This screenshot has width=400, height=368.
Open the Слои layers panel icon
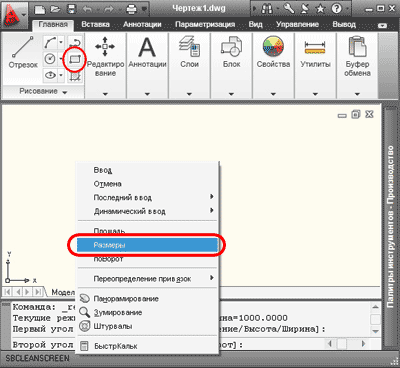189,46
